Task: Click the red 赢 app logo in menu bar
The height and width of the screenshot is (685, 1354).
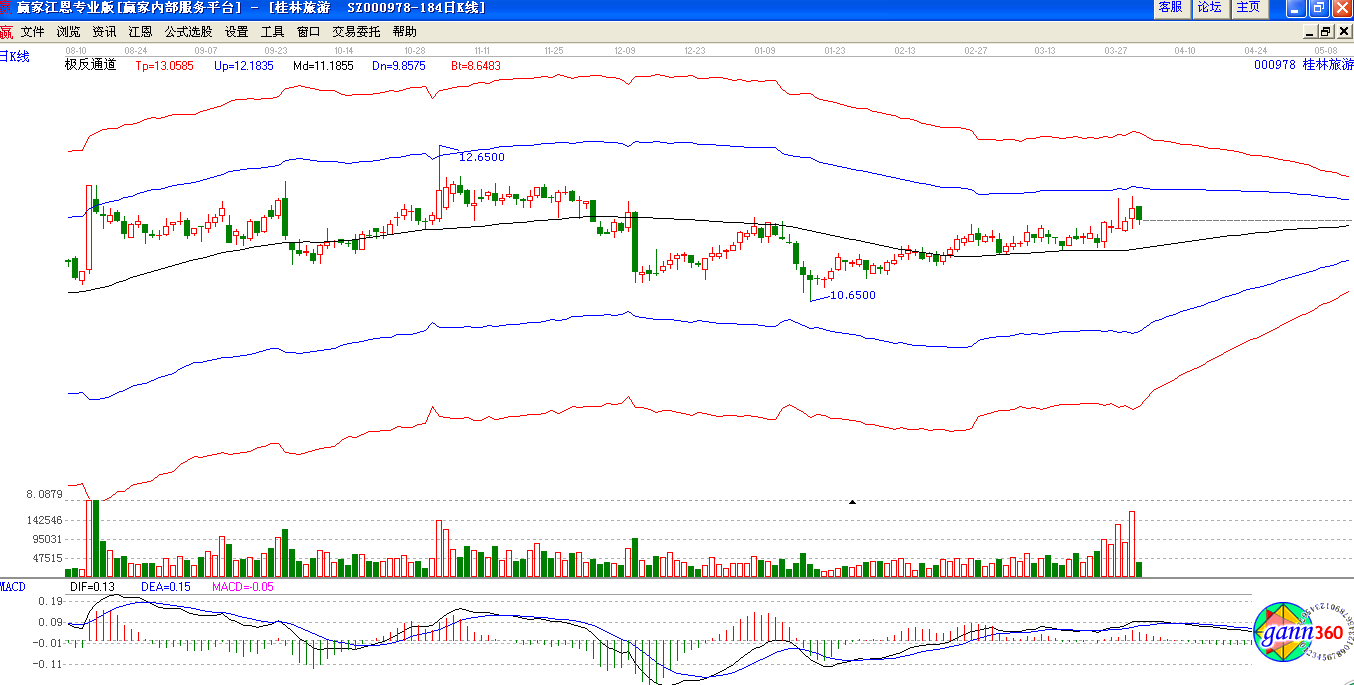Action: pyautogui.click(x=7, y=32)
